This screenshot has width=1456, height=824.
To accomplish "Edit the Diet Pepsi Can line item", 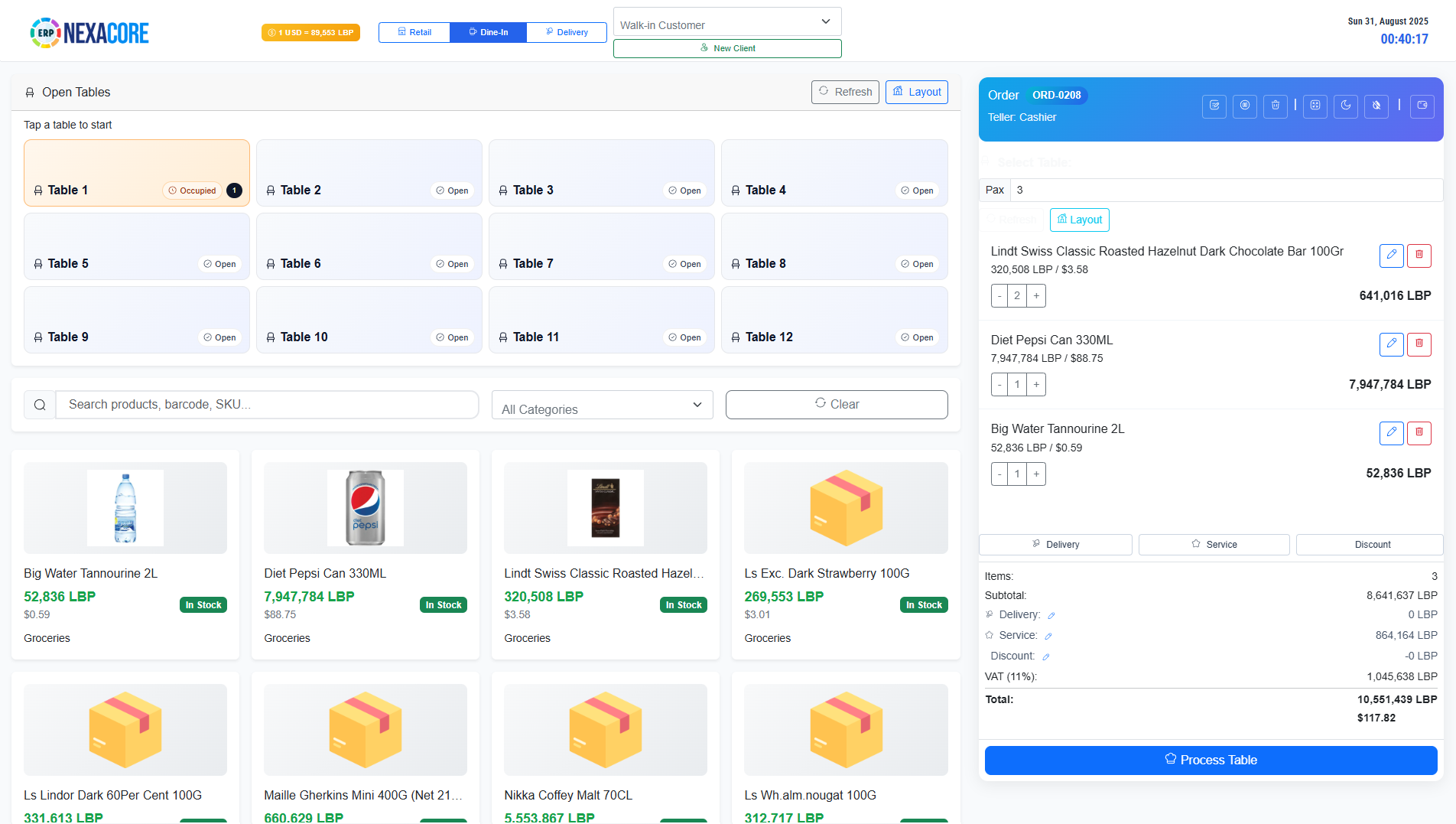I will [x=1391, y=344].
